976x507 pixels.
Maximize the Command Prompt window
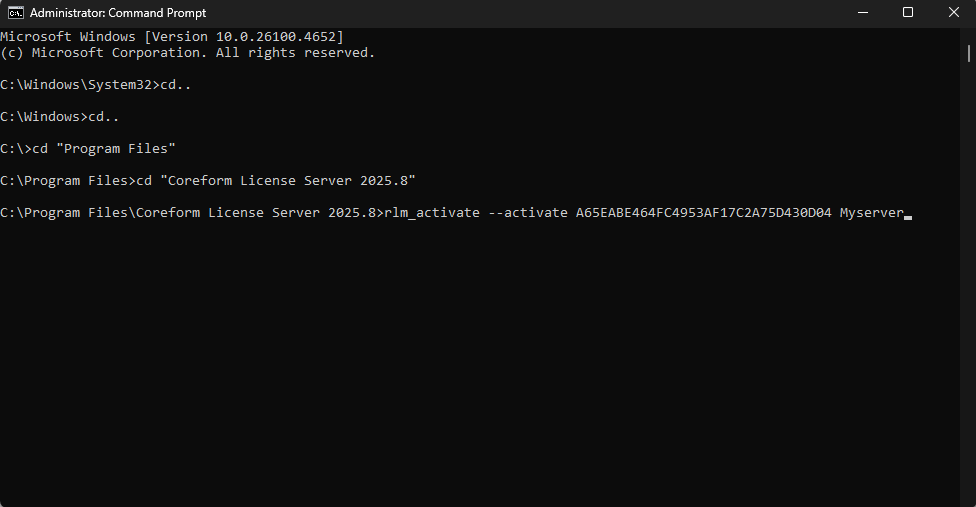(x=908, y=12)
